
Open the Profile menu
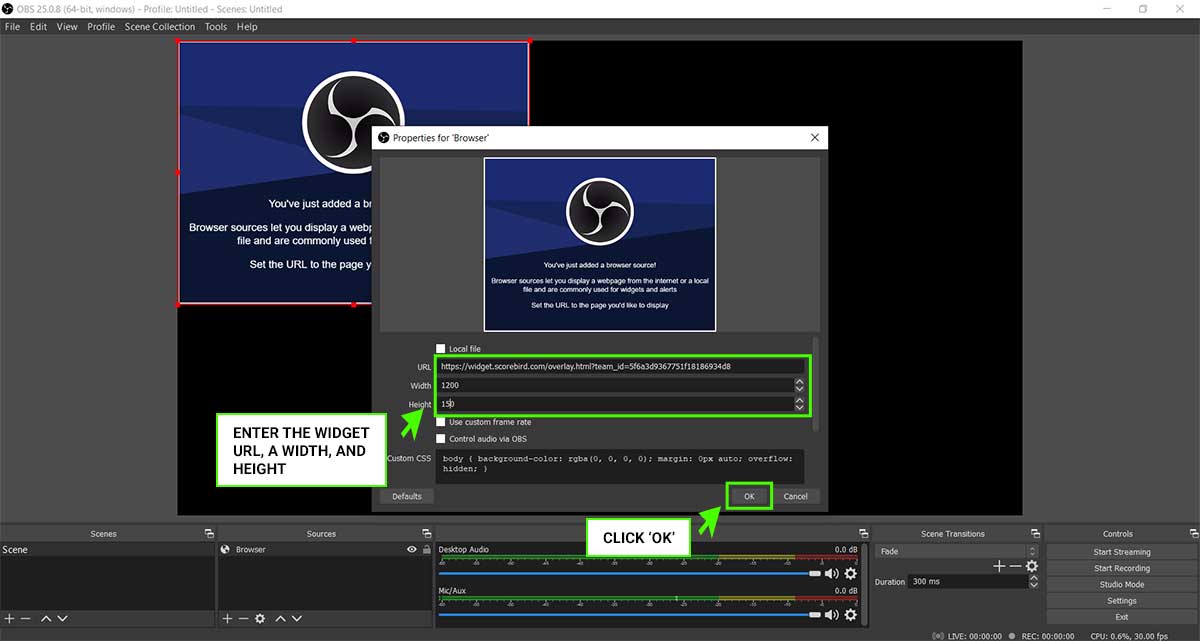point(101,27)
